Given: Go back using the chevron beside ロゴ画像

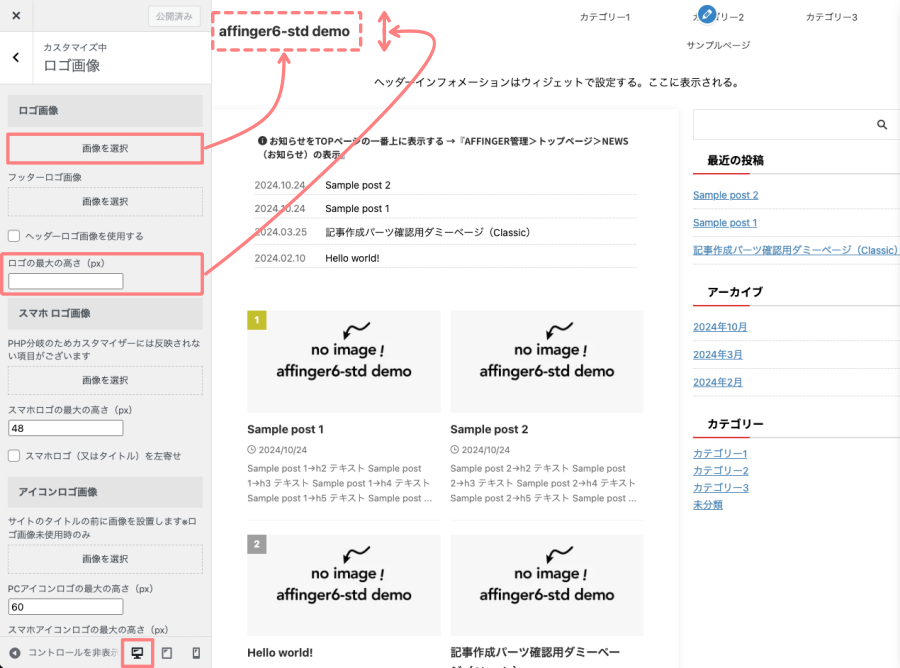Looking at the screenshot, I should [x=15, y=57].
